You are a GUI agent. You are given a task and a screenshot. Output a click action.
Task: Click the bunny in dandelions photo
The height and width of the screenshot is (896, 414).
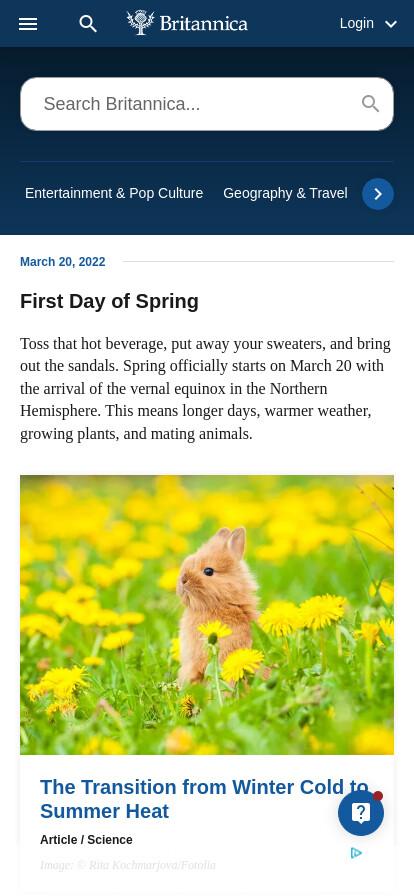(207, 615)
